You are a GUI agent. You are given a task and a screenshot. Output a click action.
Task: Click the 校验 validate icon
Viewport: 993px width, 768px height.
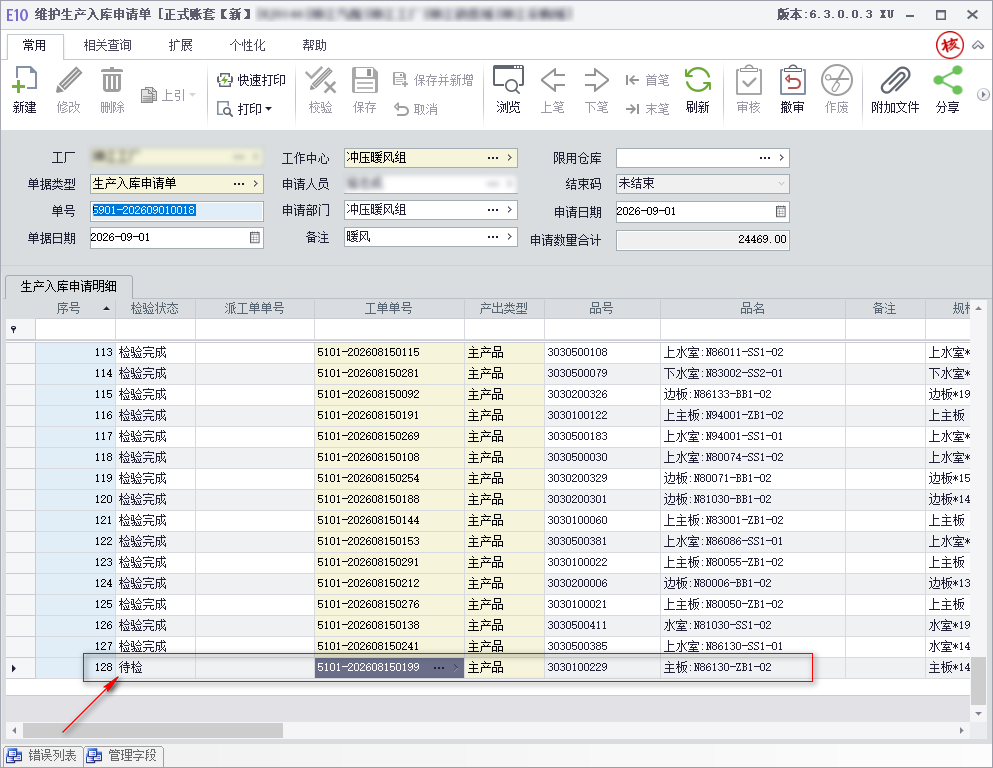320,89
